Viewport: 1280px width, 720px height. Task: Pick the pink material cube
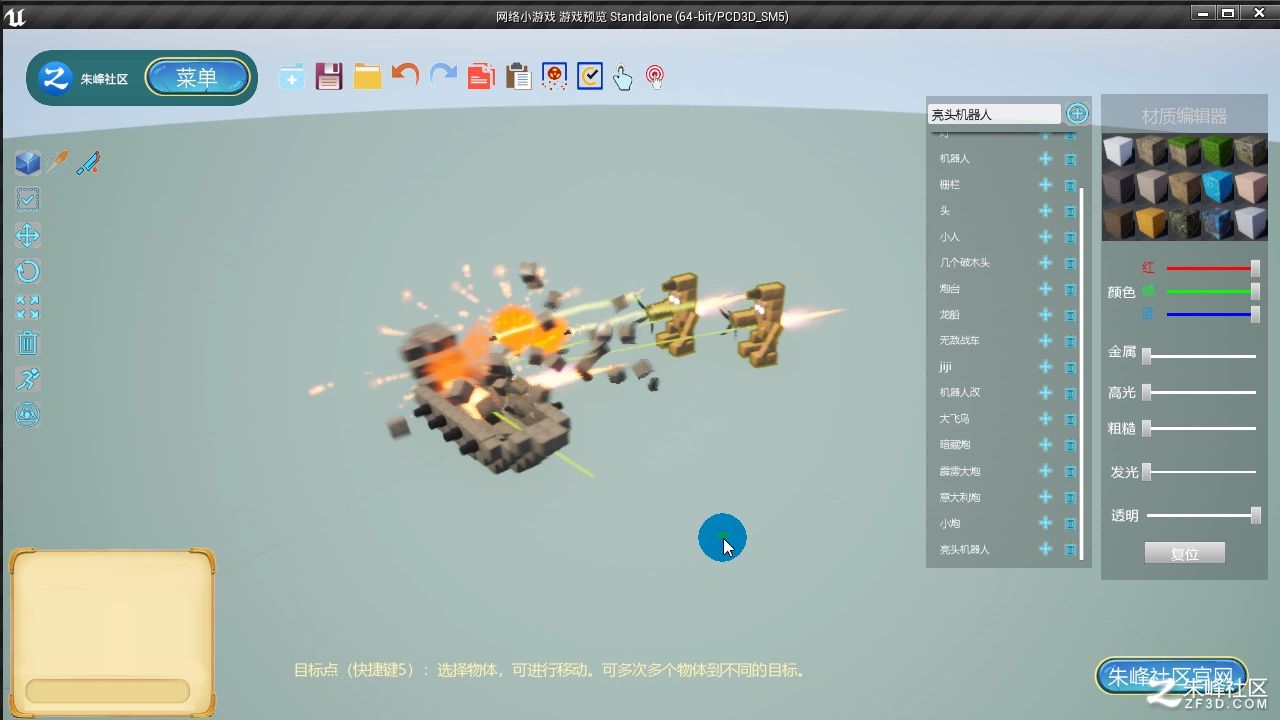(1250, 187)
